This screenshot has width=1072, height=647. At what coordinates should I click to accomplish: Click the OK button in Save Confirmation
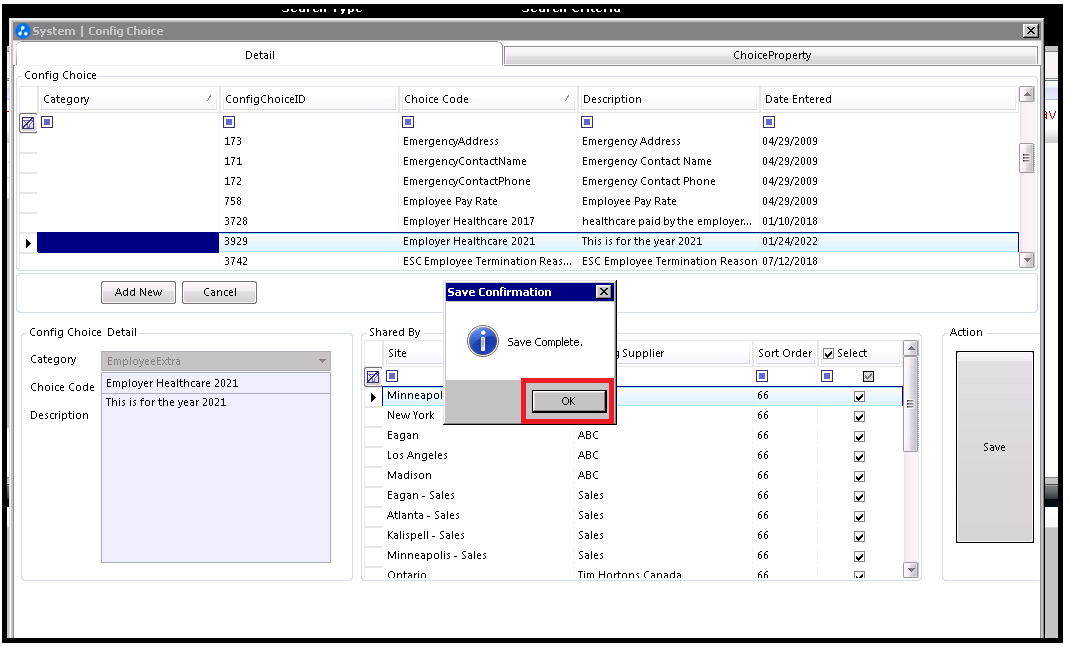tap(569, 401)
